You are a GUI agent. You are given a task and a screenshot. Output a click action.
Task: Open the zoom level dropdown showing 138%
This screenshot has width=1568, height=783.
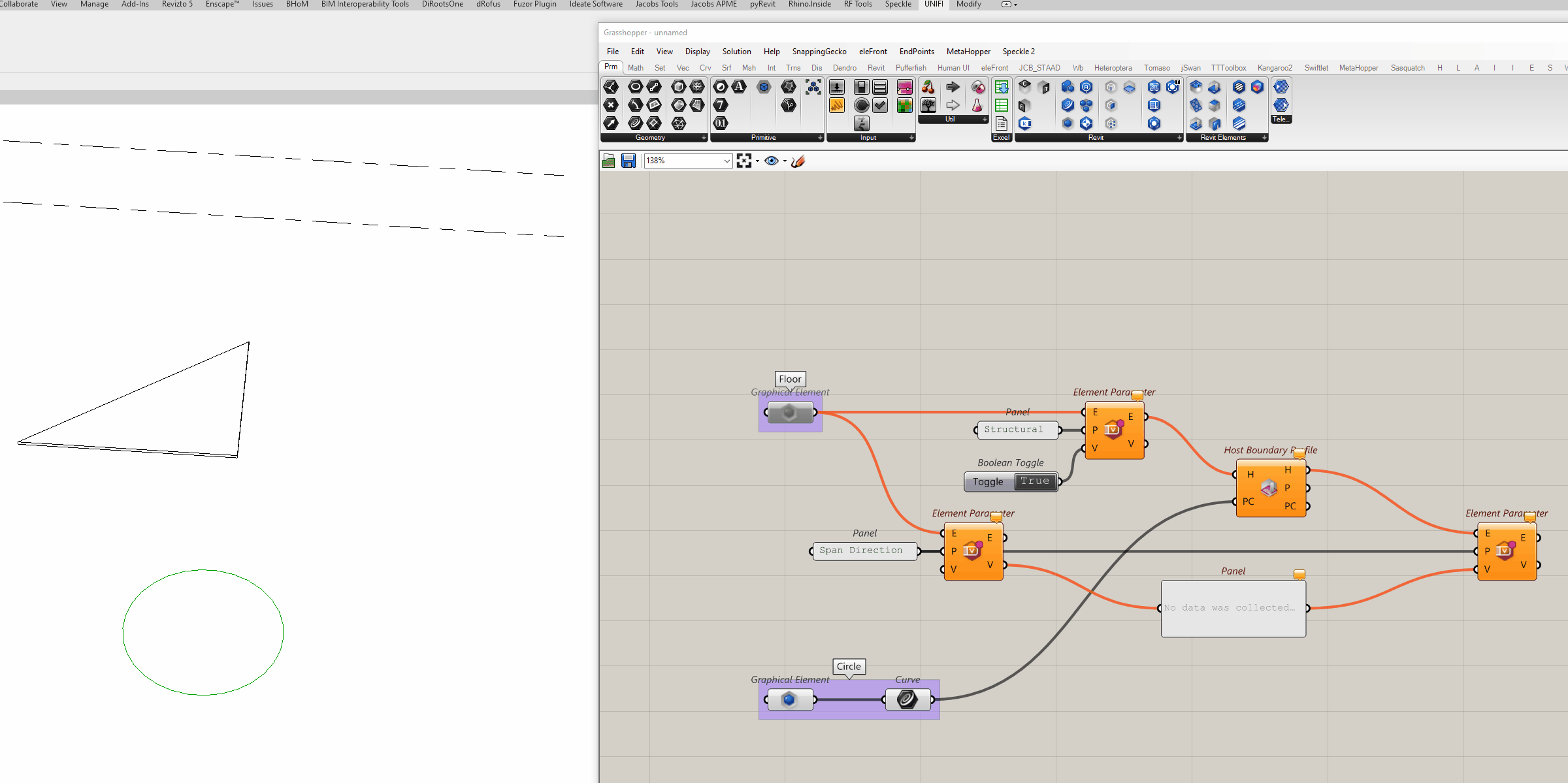coord(725,161)
